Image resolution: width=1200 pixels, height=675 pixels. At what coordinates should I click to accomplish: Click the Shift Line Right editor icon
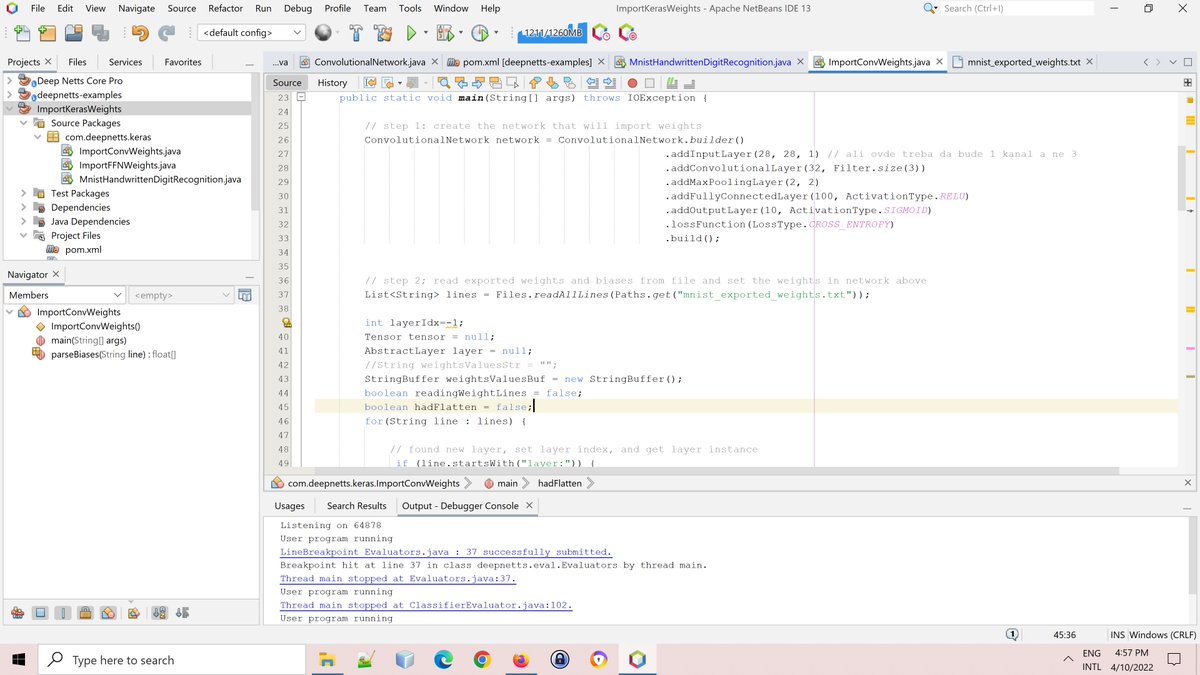pos(609,83)
